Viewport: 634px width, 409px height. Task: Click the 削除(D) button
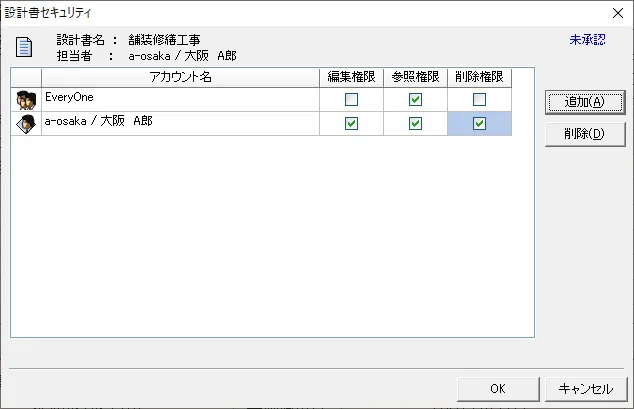pos(585,134)
